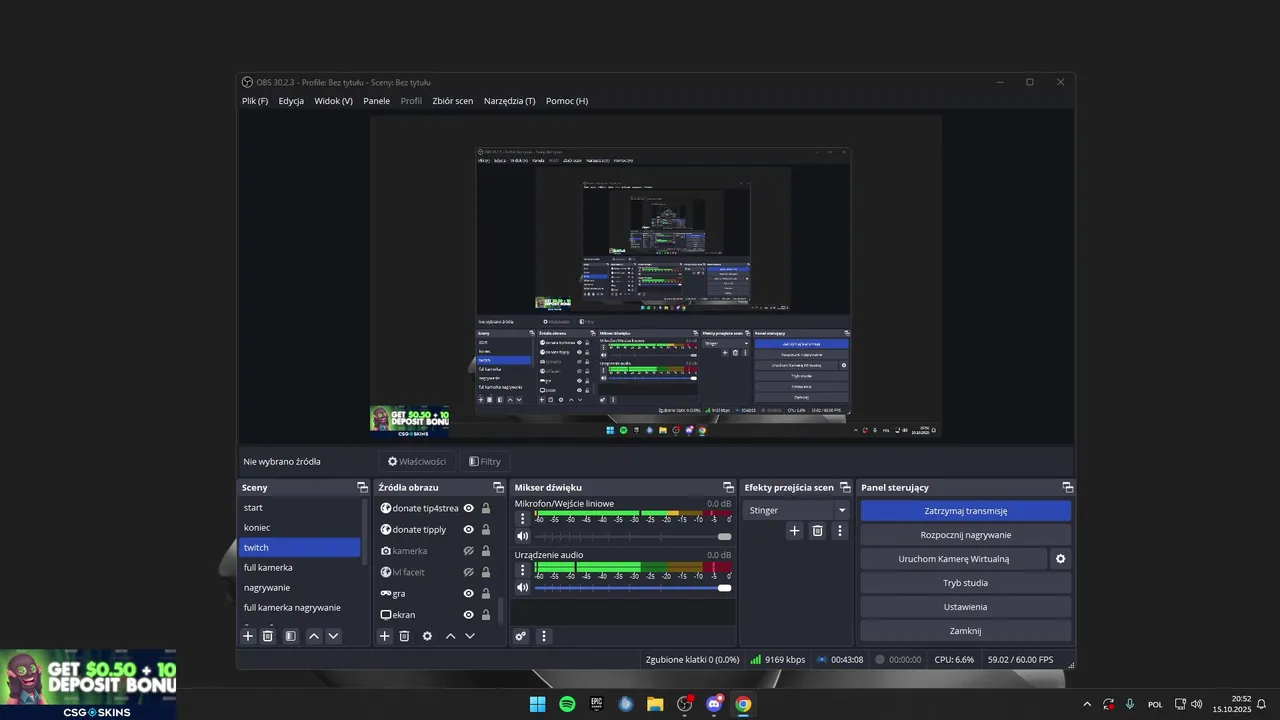
Task: Open Spotify from the taskbar
Action: pyautogui.click(x=567, y=704)
